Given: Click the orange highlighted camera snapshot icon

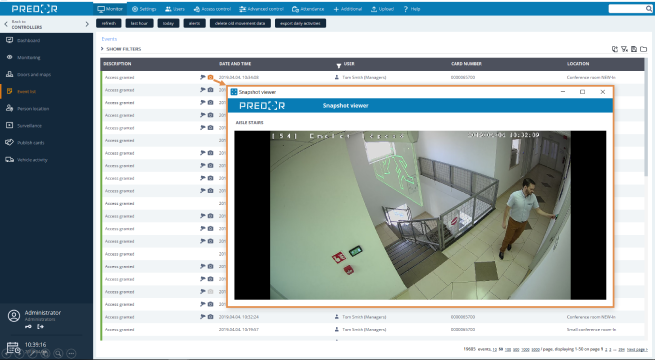Looking at the screenshot, I should [211, 77].
